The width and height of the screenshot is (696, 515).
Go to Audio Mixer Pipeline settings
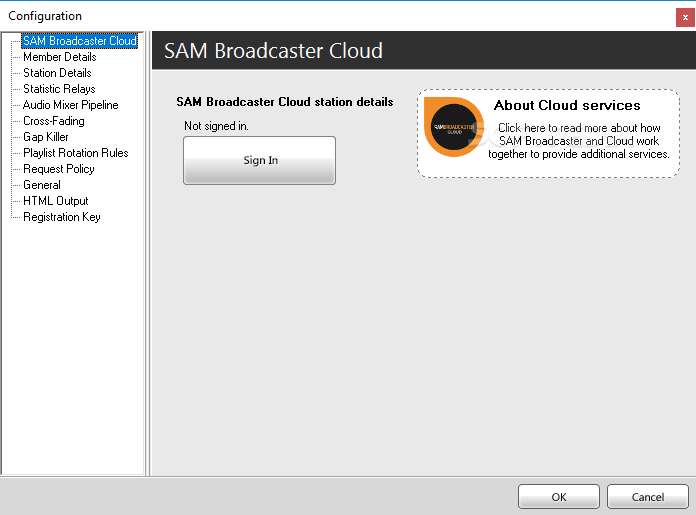71,105
